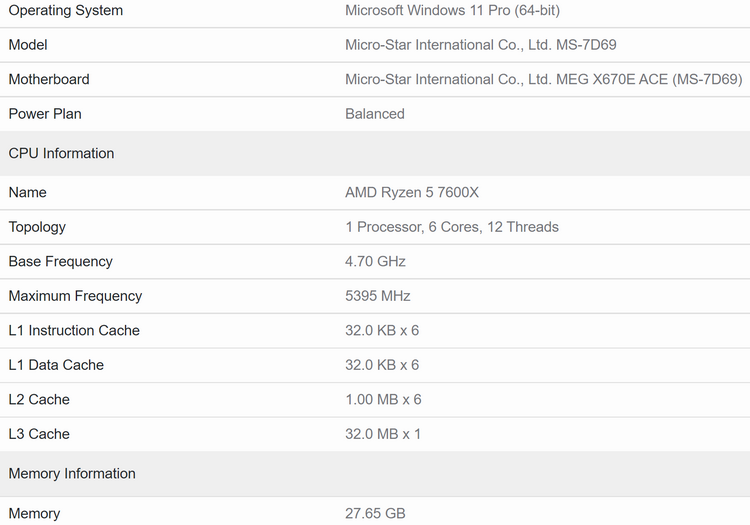Click the Maximum Frequency label
Image resolution: width=750 pixels, height=525 pixels.
[x=75, y=296]
